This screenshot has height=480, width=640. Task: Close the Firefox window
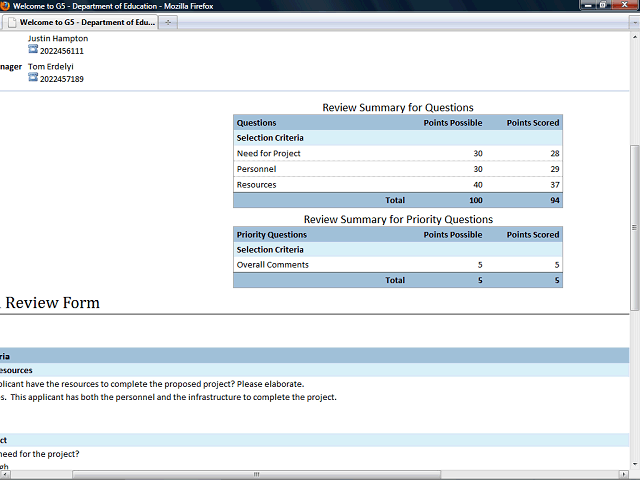(625, 5)
